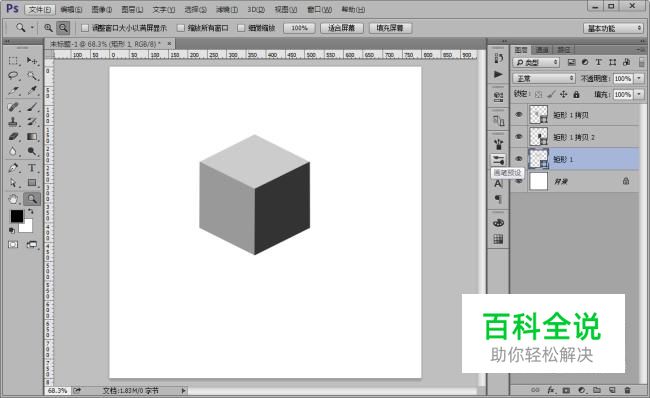This screenshot has width=650, height=398.
Task: Toggle lock transparent pixels
Action: coord(538,95)
